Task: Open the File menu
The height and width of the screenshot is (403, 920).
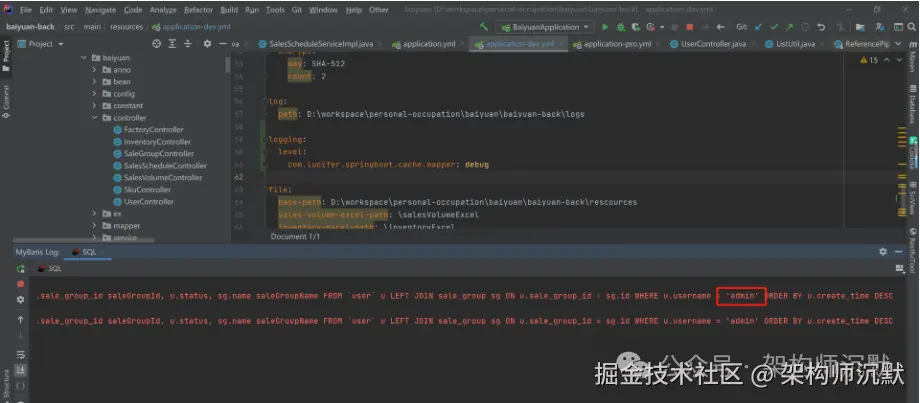Action: [26, 10]
